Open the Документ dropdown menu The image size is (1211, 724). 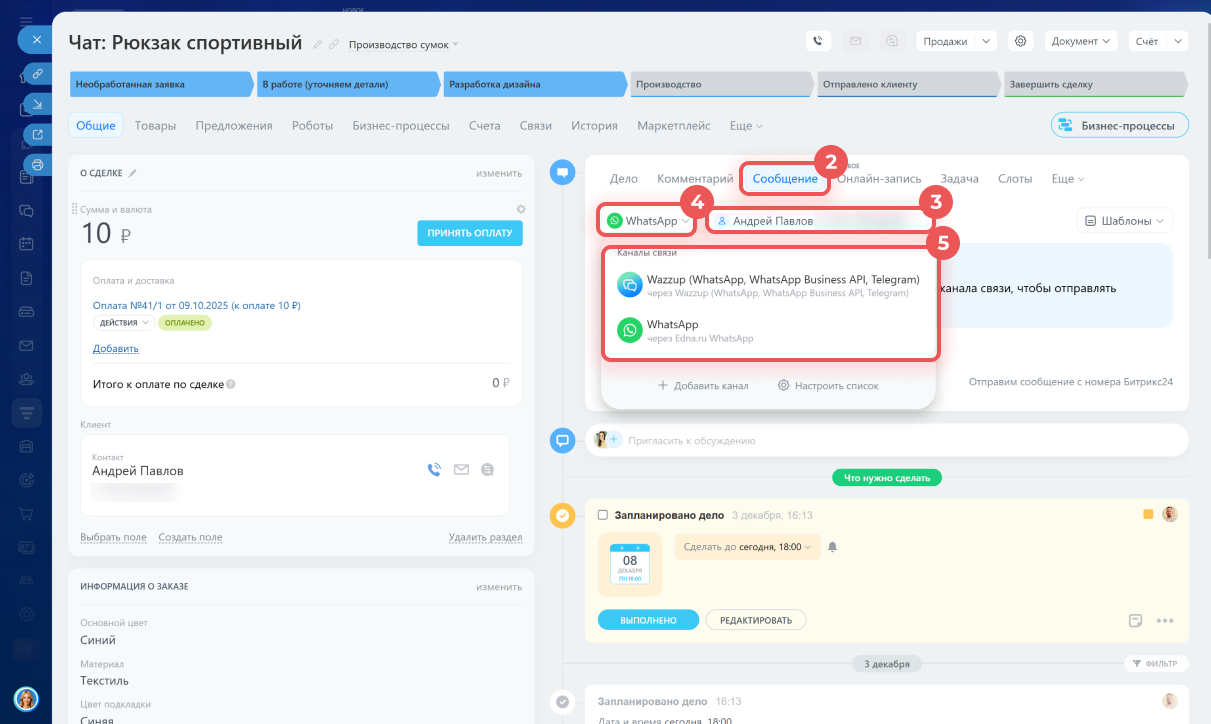1080,41
